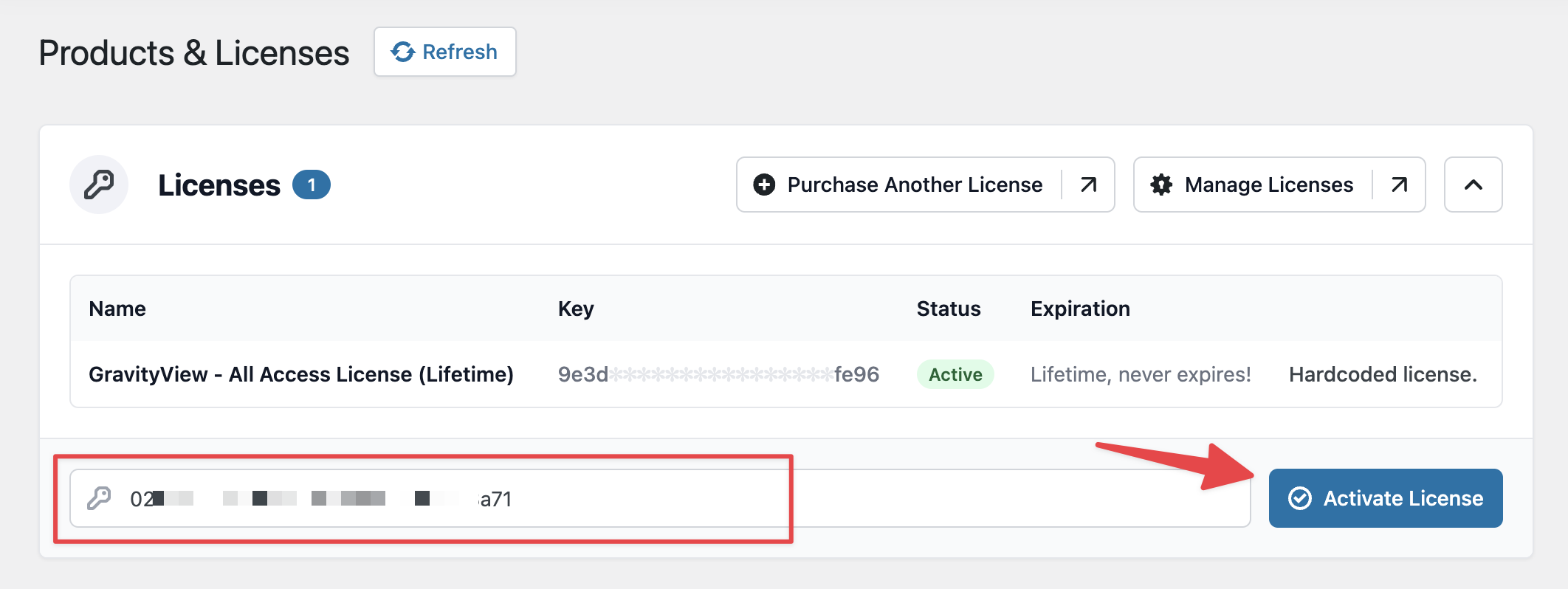Image resolution: width=1568 pixels, height=589 pixels.
Task: Select the GravityView All Access License name
Action: pyautogui.click(x=300, y=374)
